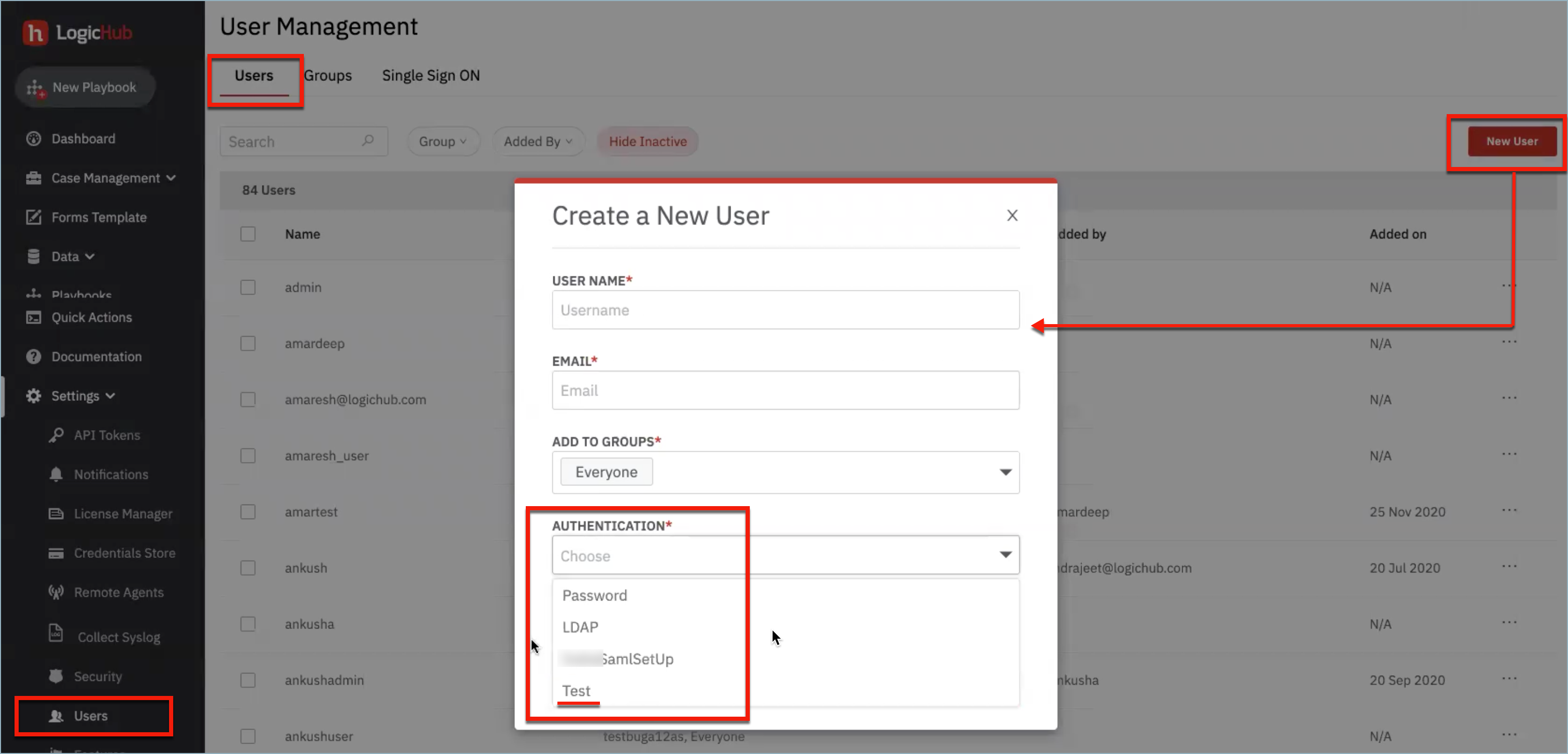Screen dimensions: 1568x754
Task: Click the Data database icon
Action: (34, 256)
